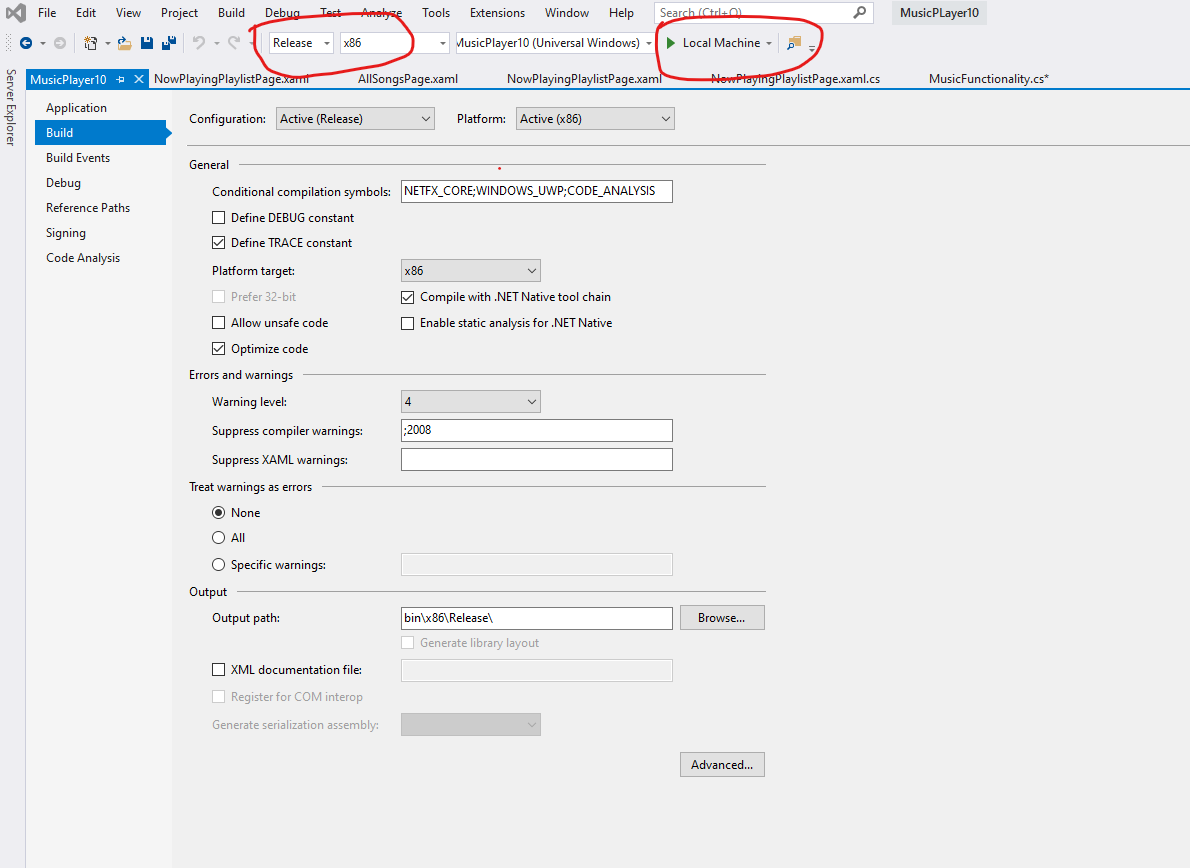Image resolution: width=1190 pixels, height=868 pixels.
Task: Undo the last action
Action: (199, 43)
